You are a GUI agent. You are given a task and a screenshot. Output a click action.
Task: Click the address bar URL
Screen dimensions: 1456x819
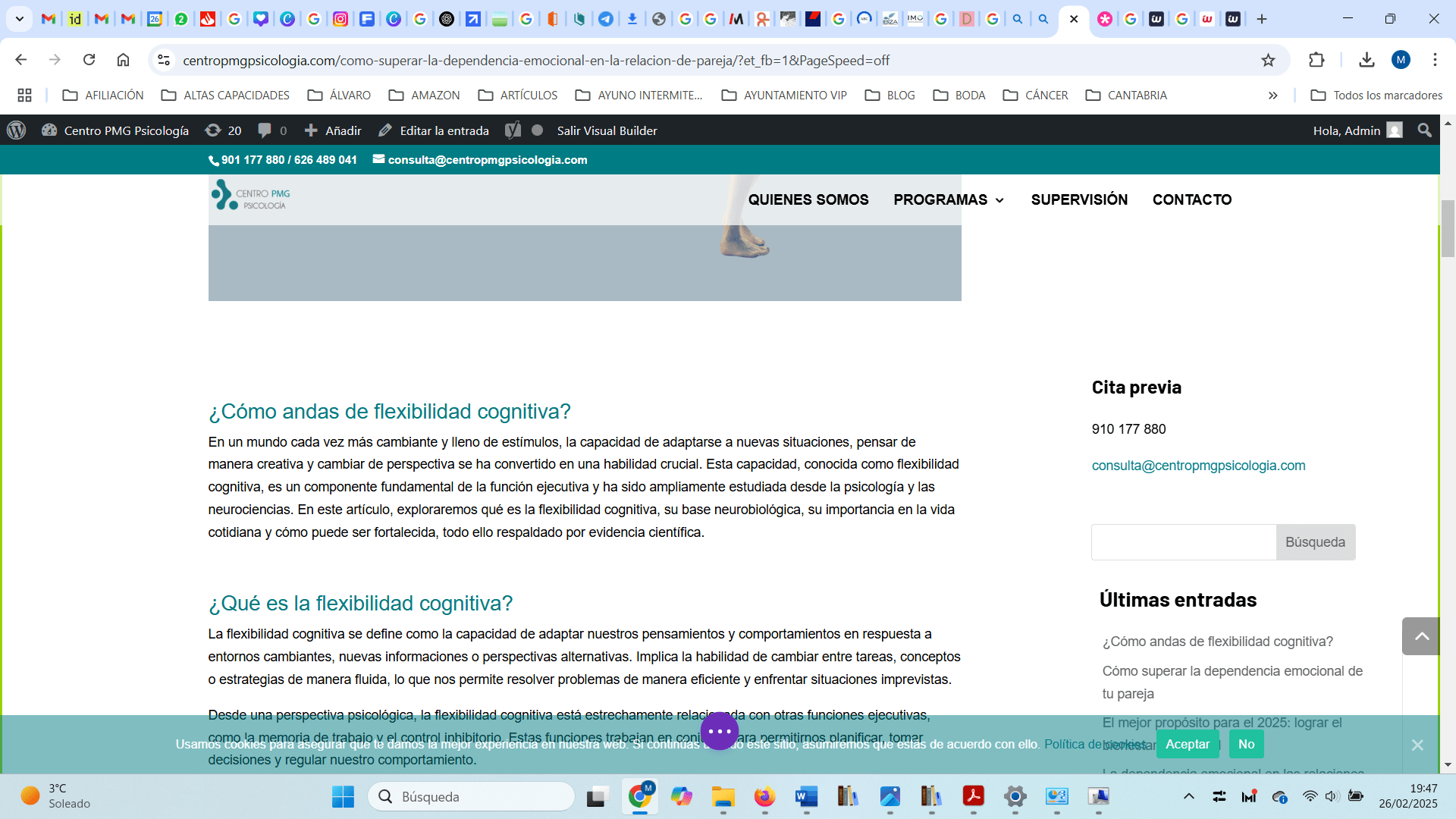(x=536, y=60)
